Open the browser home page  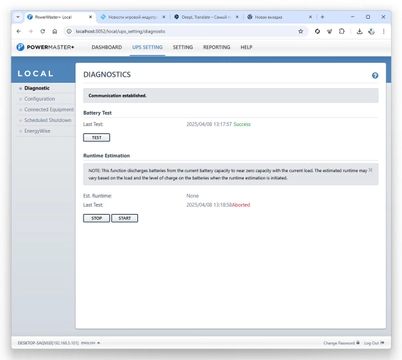(55, 31)
